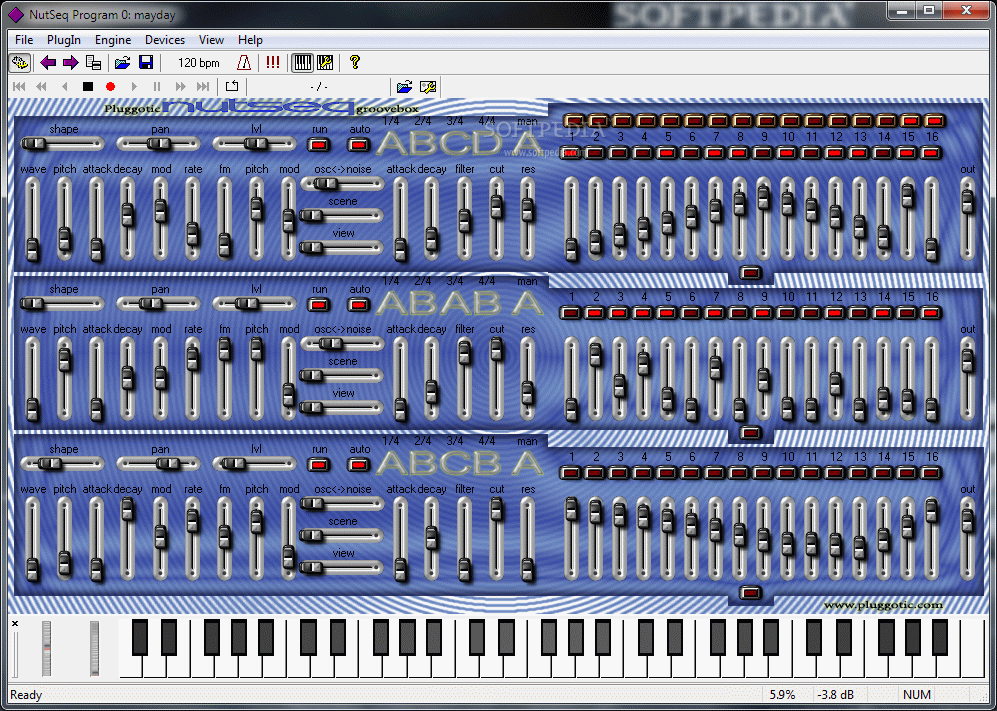The image size is (997, 711).
Task: Click the LED button below ABCB track sliders
Action: click(x=750, y=593)
